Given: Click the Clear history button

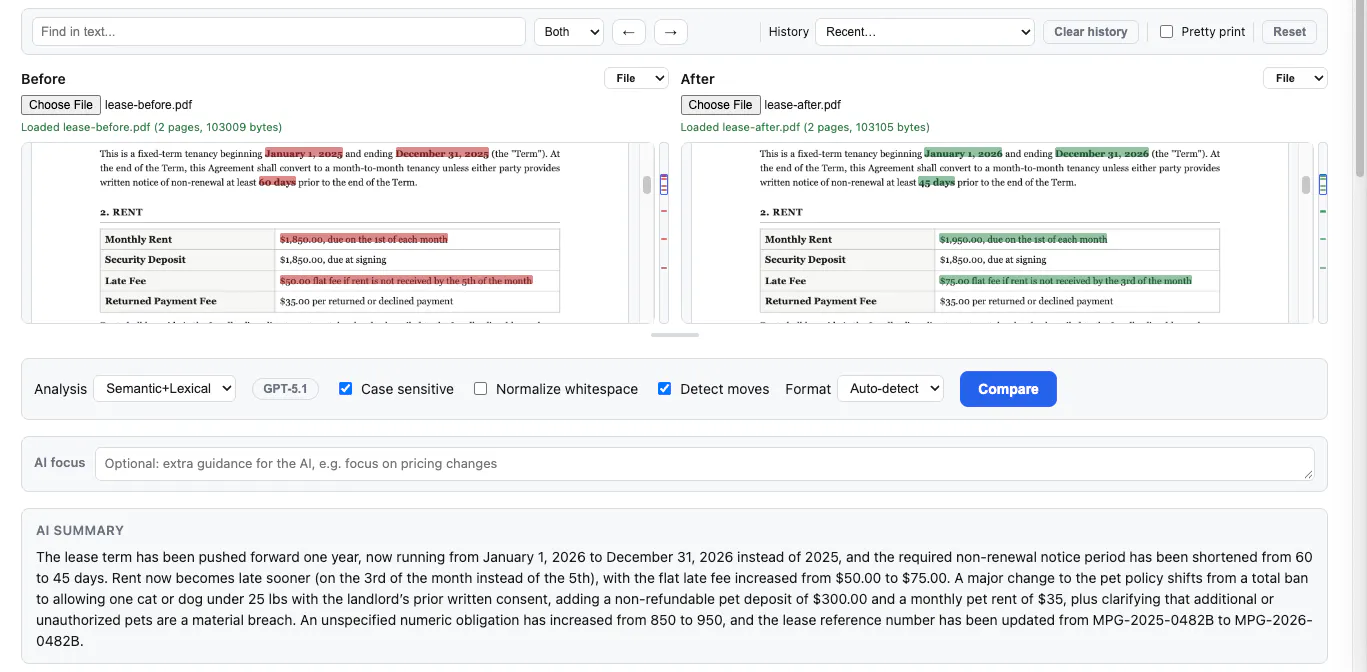Looking at the screenshot, I should (1090, 32).
